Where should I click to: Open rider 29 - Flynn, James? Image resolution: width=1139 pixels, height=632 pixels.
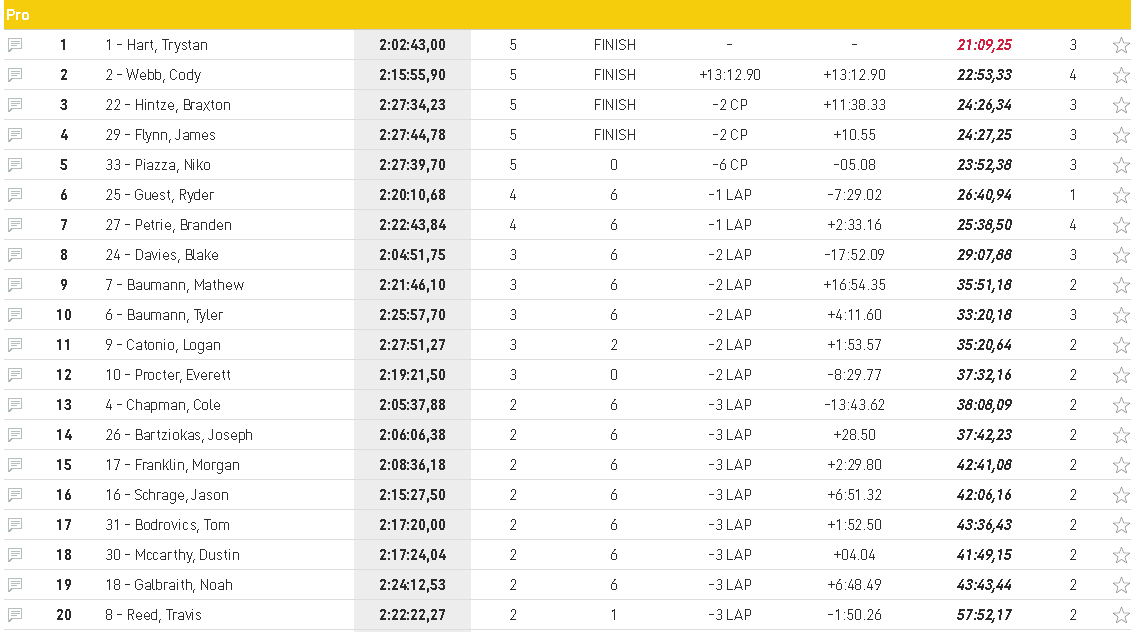[161, 135]
